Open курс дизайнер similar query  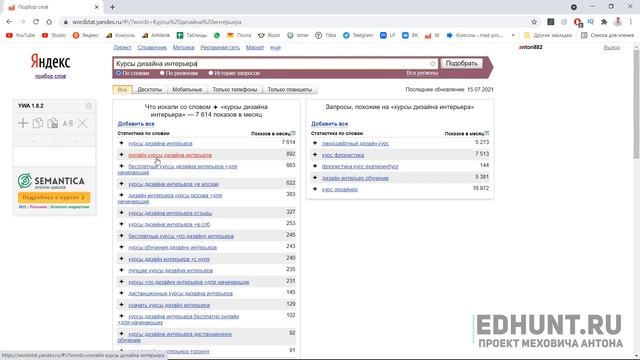pyautogui.click(x=340, y=189)
